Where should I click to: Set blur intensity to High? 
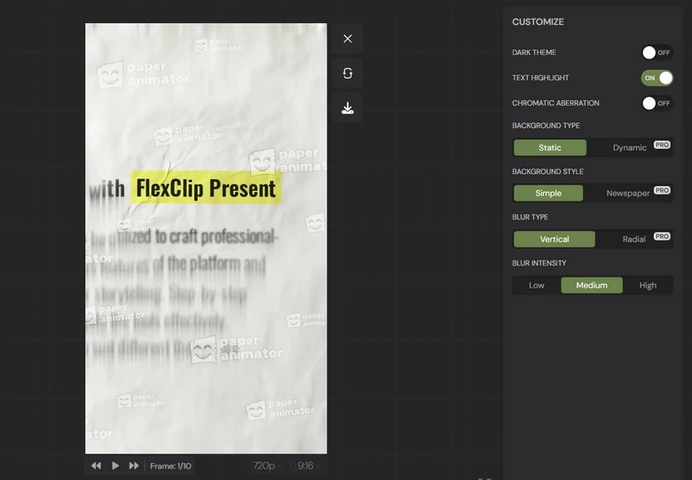[x=648, y=285]
